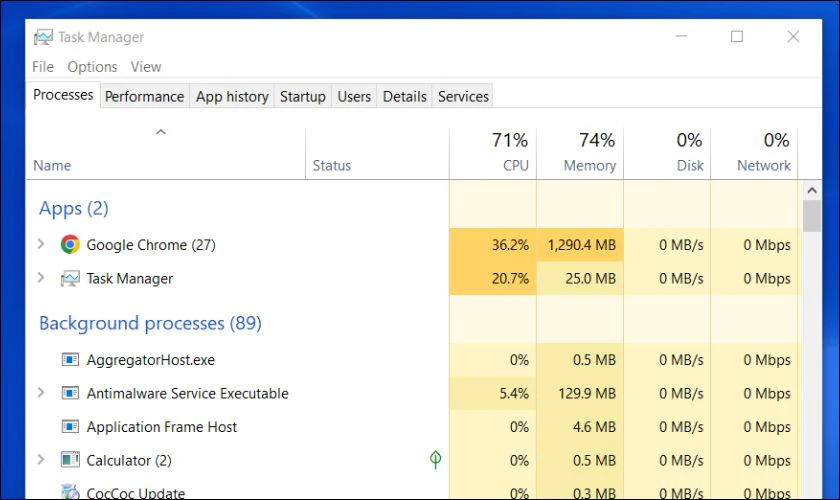Switch to the Performance tab
840x500 pixels.
pos(144,96)
